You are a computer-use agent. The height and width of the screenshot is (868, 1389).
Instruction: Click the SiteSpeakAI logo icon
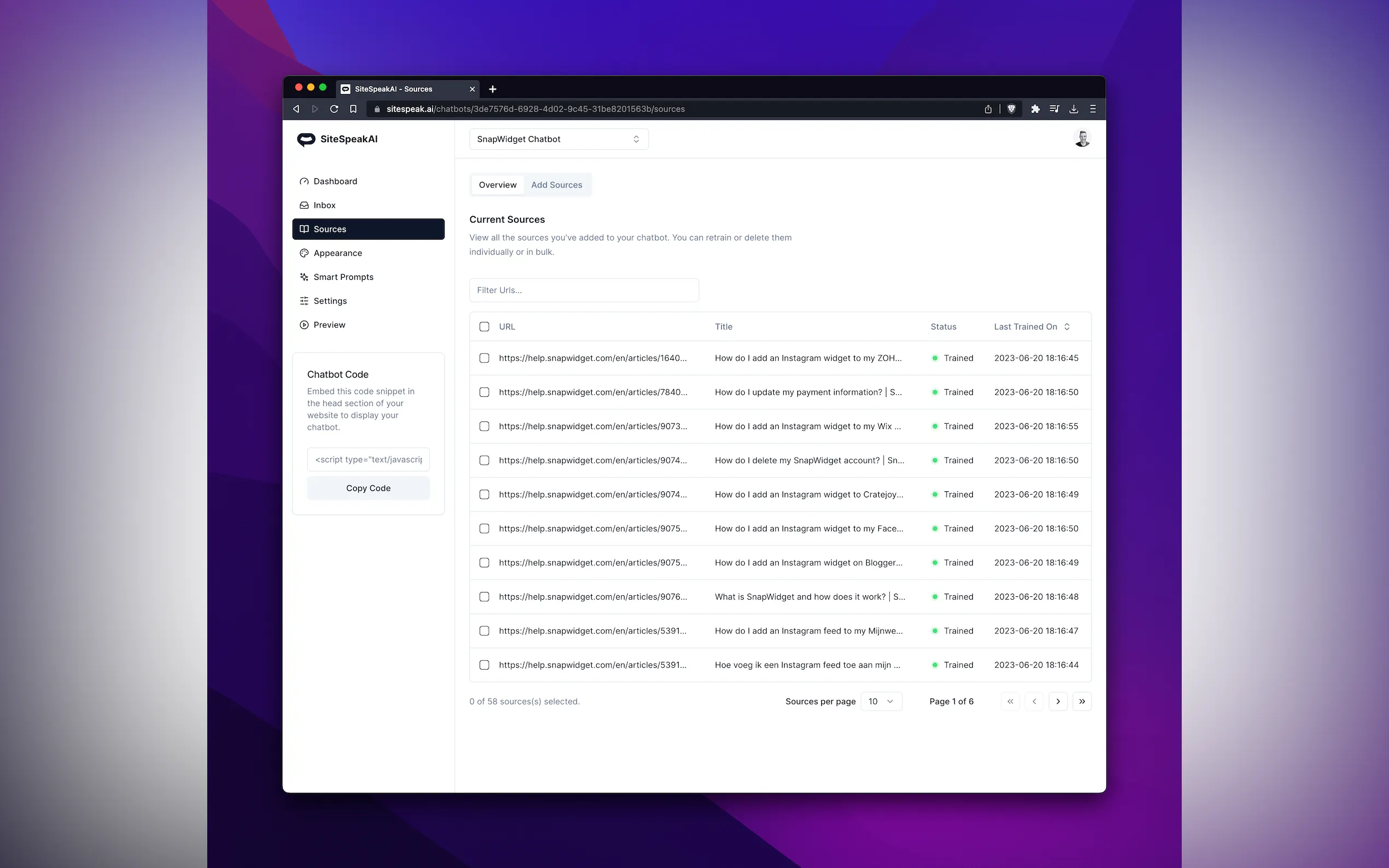click(x=306, y=139)
